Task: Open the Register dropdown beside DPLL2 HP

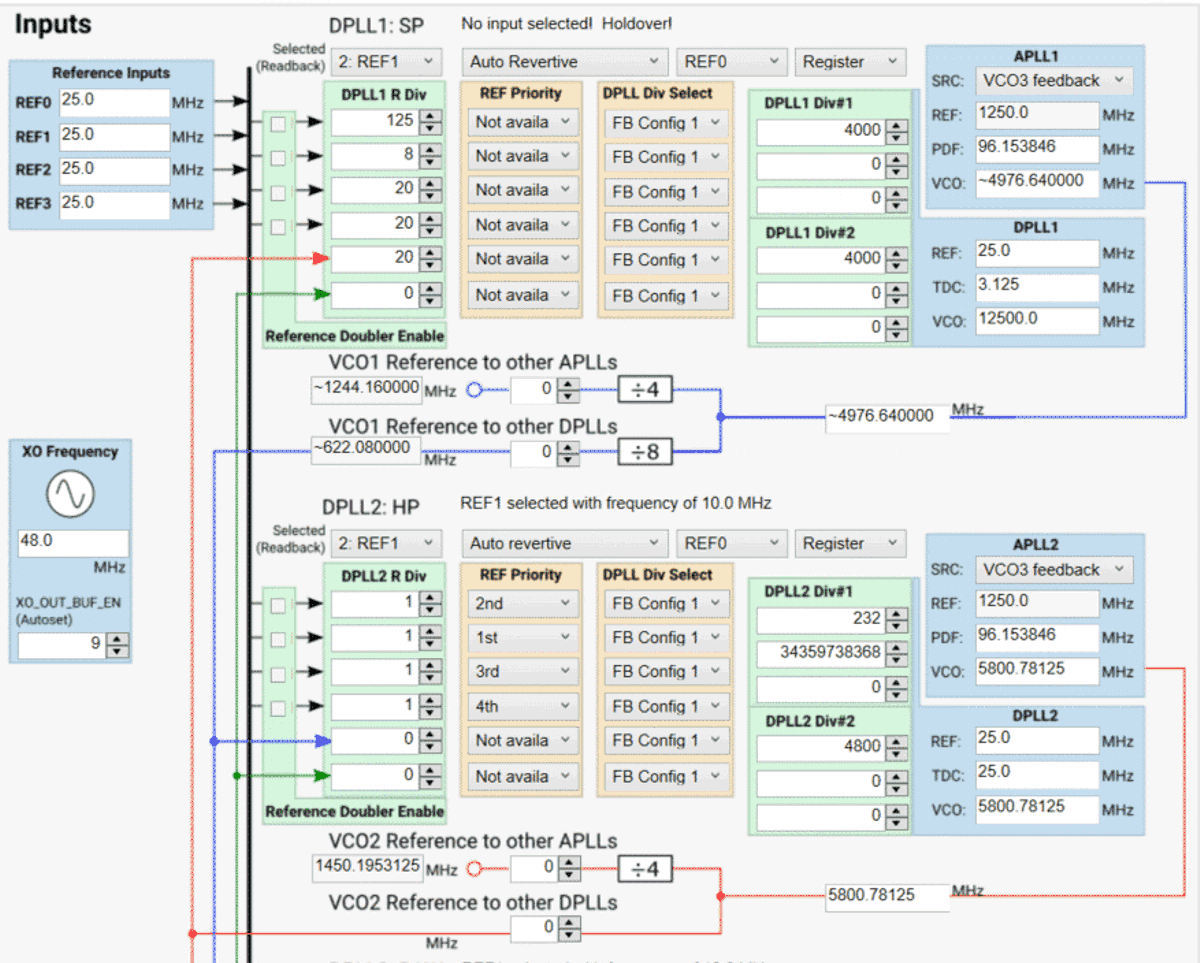Action: pyautogui.click(x=850, y=543)
